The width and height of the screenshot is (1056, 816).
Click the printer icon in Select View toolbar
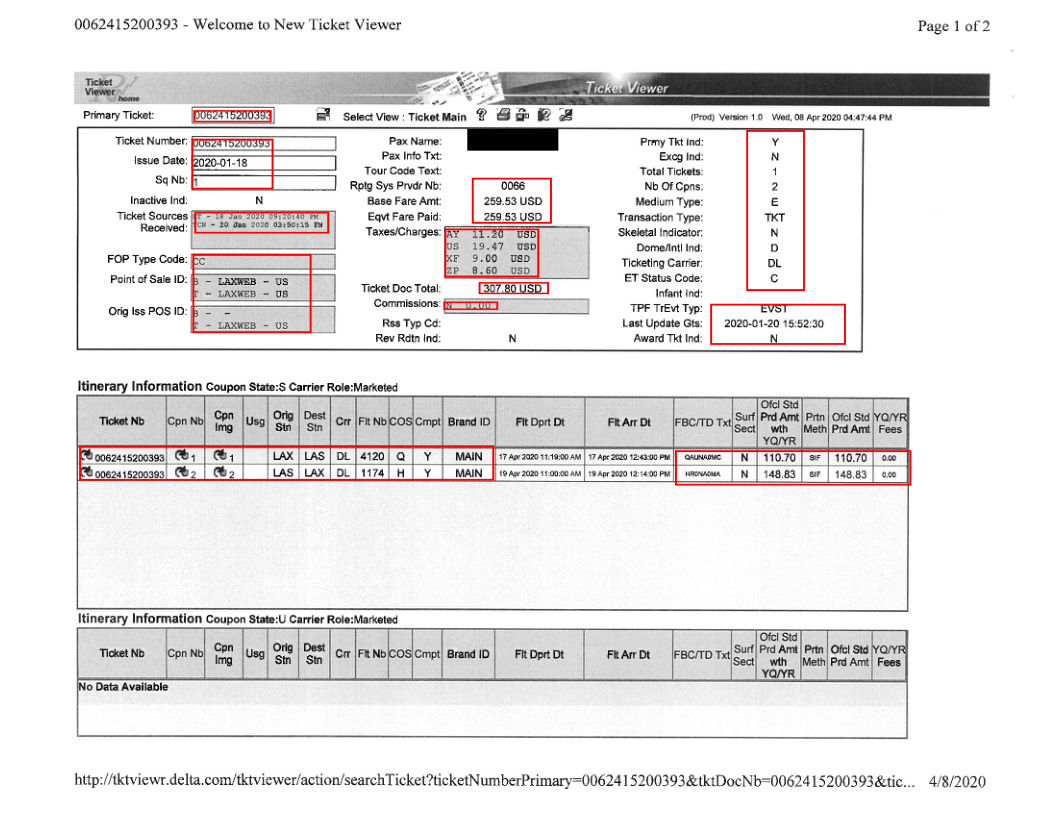coord(504,116)
